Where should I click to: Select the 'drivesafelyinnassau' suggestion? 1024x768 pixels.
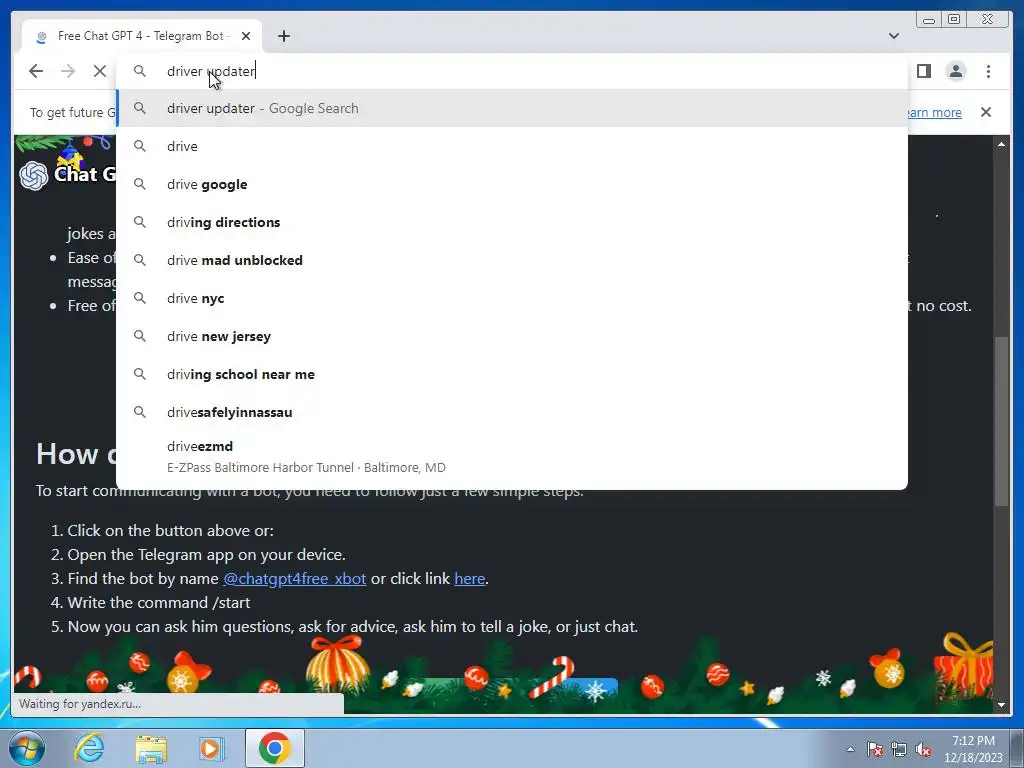[x=512, y=412]
